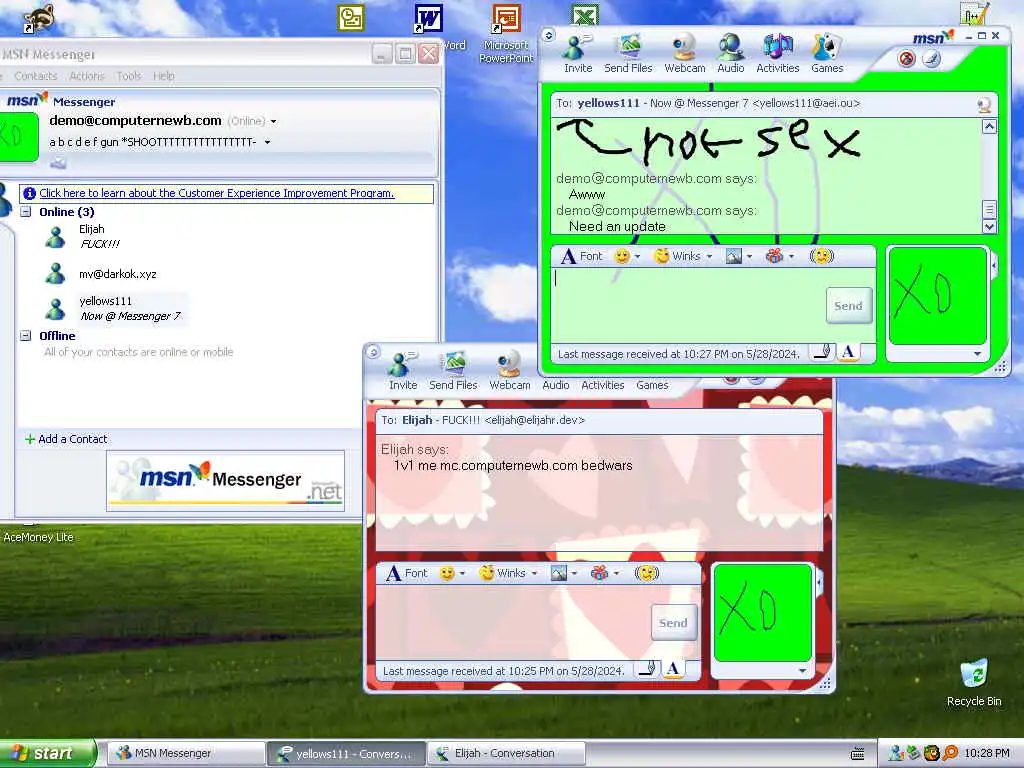This screenshot has height=768, width=1024.
Task: Collapse the Online (3) contact group
Action: pyautogui.click(x=25, y=212)
